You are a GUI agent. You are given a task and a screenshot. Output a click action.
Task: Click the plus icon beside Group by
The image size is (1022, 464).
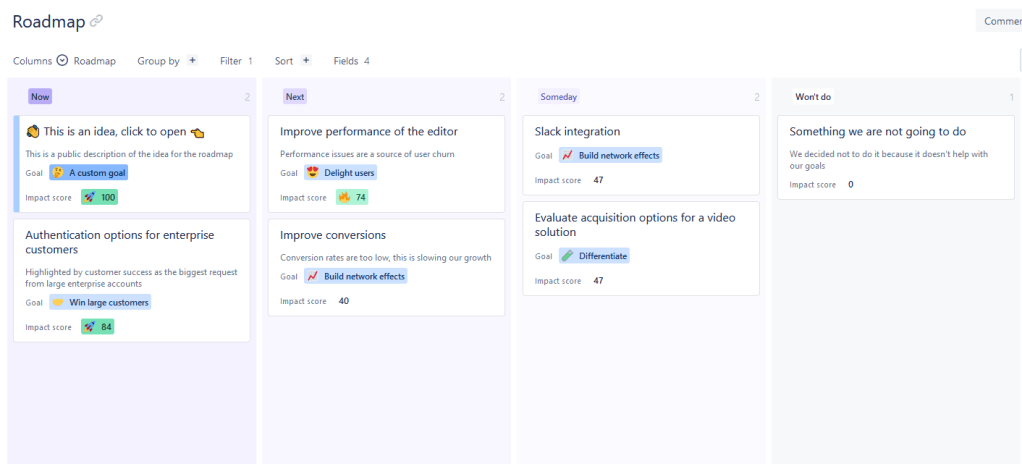coord(193,61)
